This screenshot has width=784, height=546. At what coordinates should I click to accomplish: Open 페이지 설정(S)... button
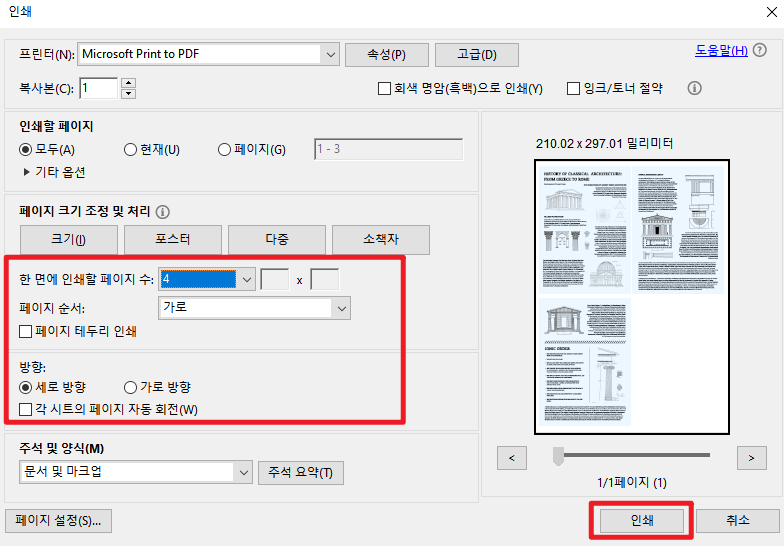58,521
